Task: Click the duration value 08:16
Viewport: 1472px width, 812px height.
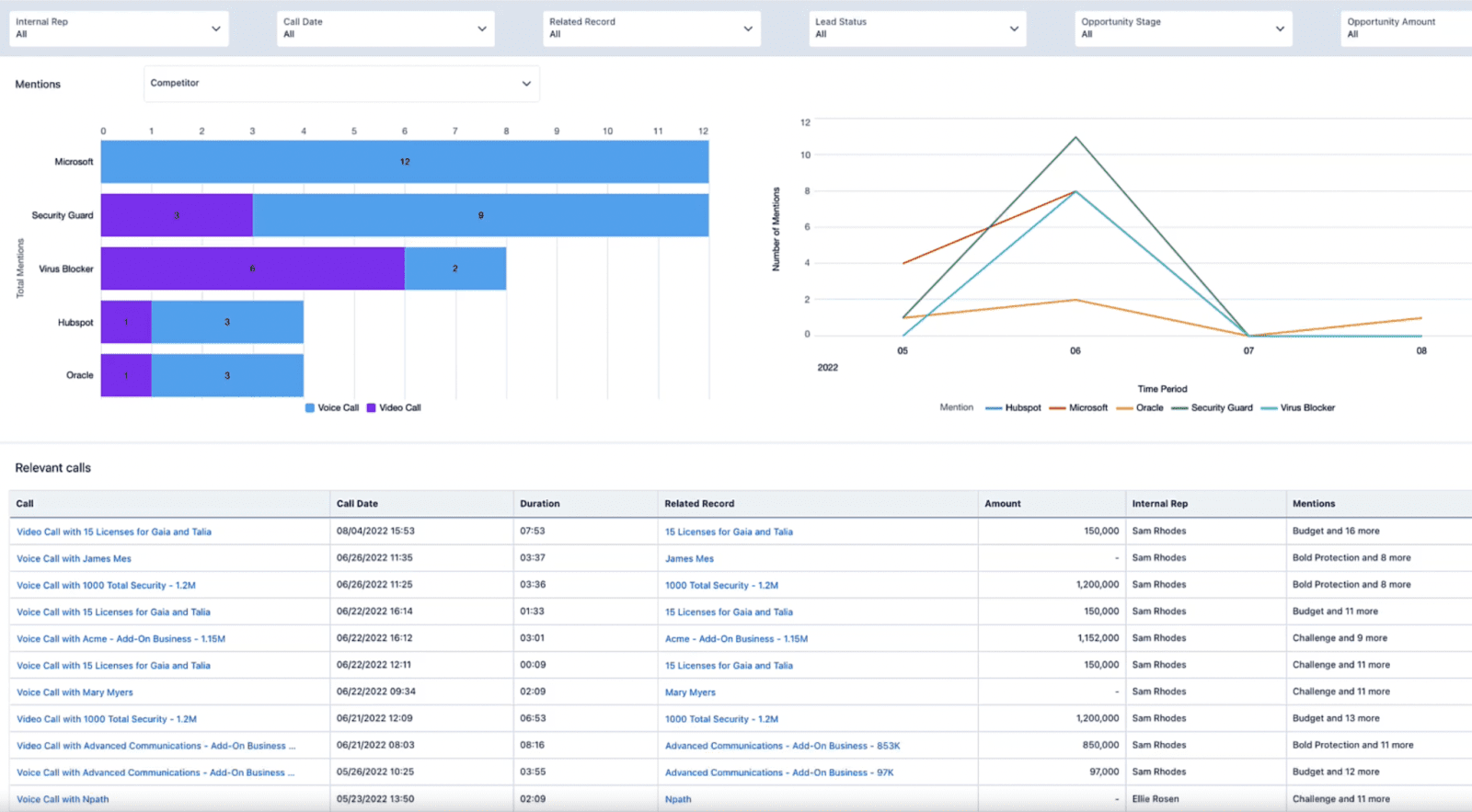Action: tap(532, 745)
